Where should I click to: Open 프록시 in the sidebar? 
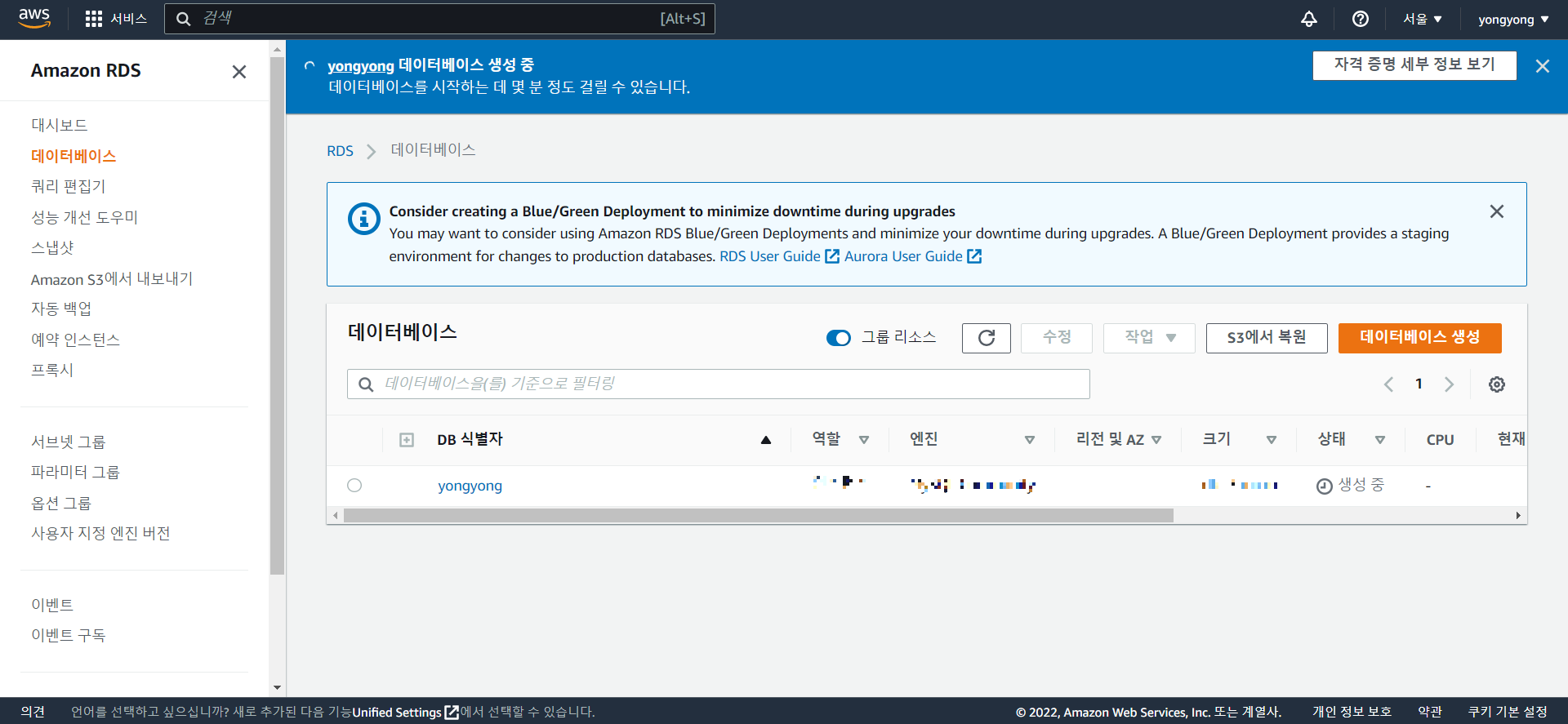pyautogui.click(x=52, y=370)
